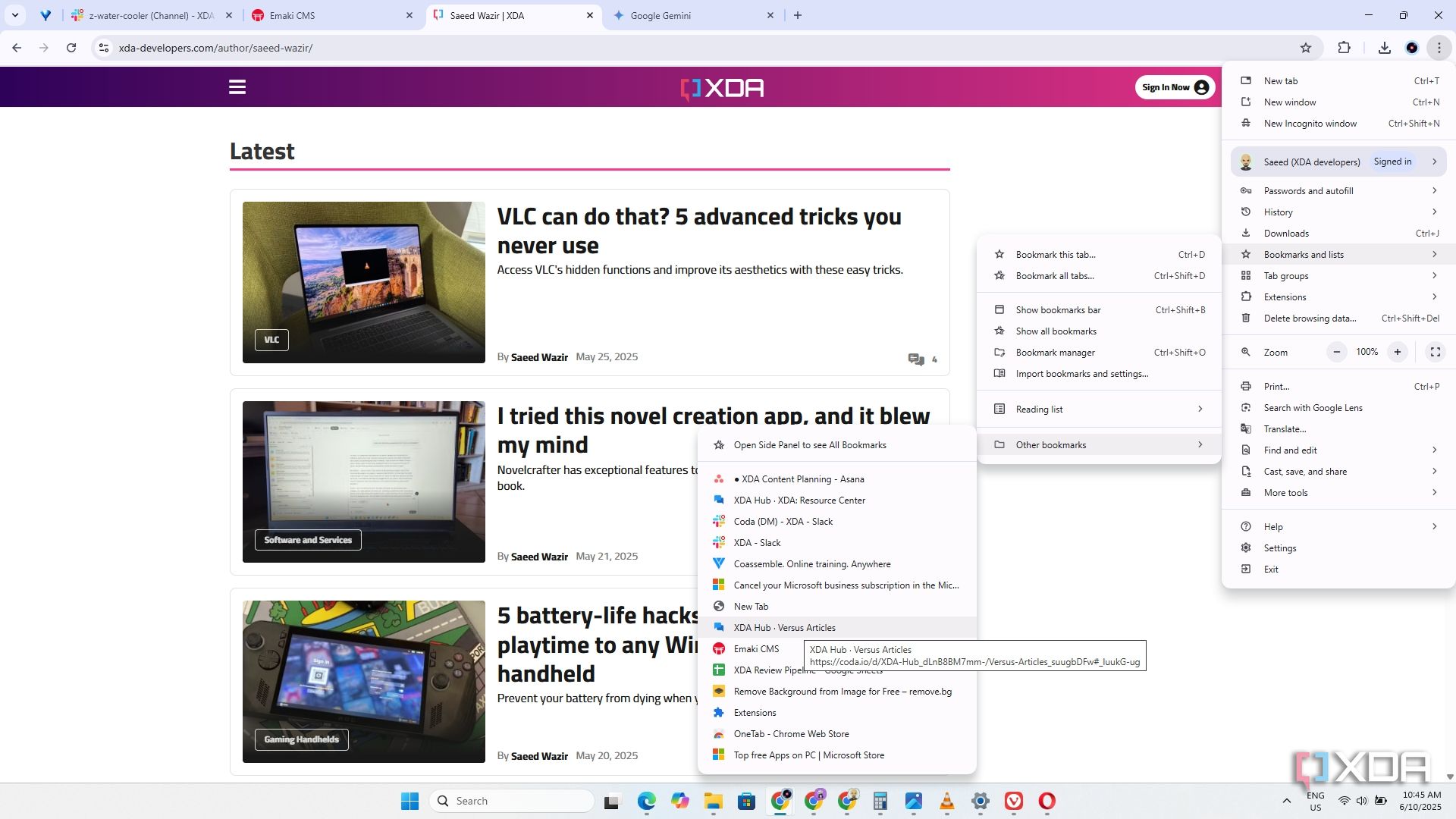Click the page reload button

pyautogui.click(x=71, y=48)
